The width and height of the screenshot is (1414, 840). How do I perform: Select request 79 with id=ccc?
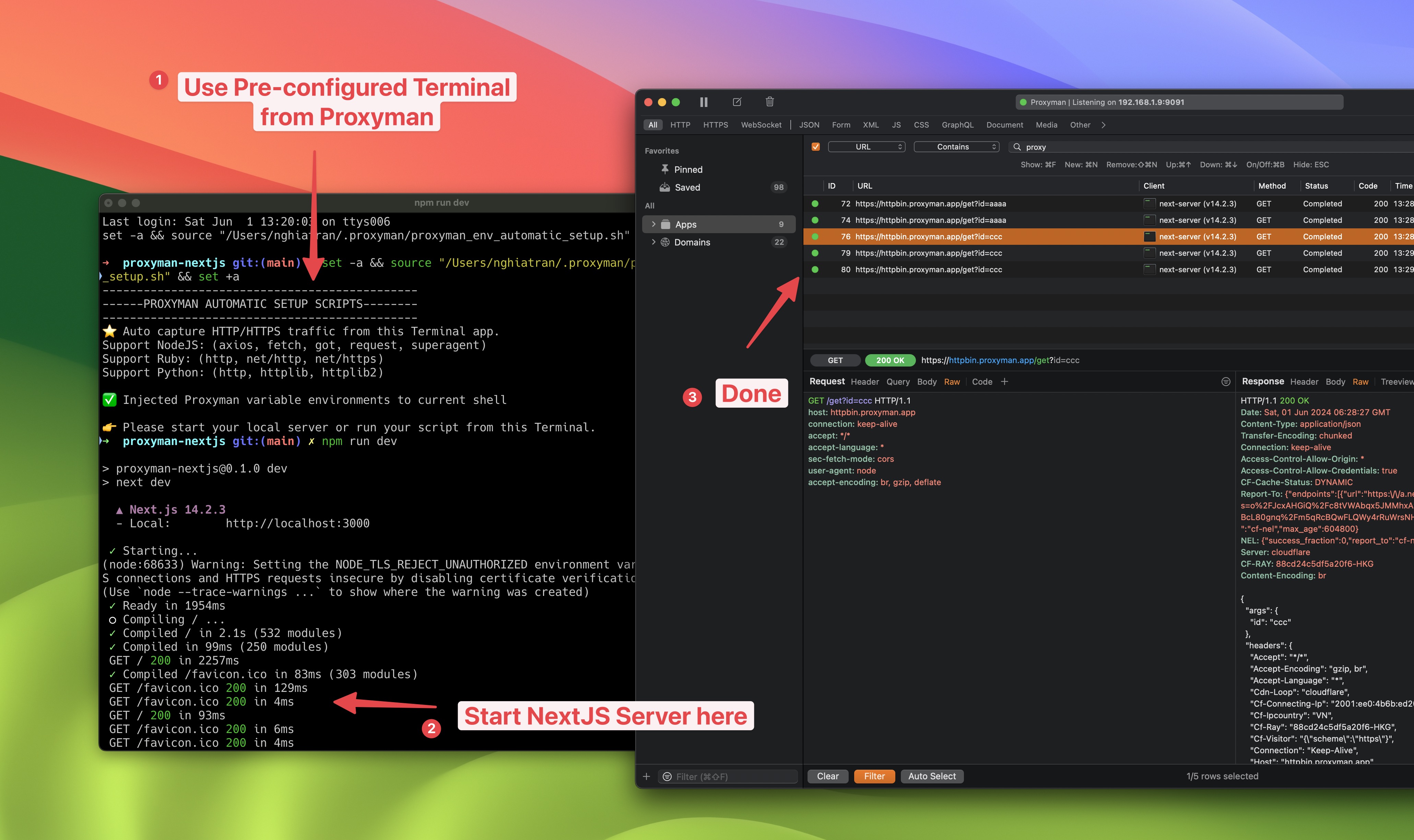point(1108,253)
